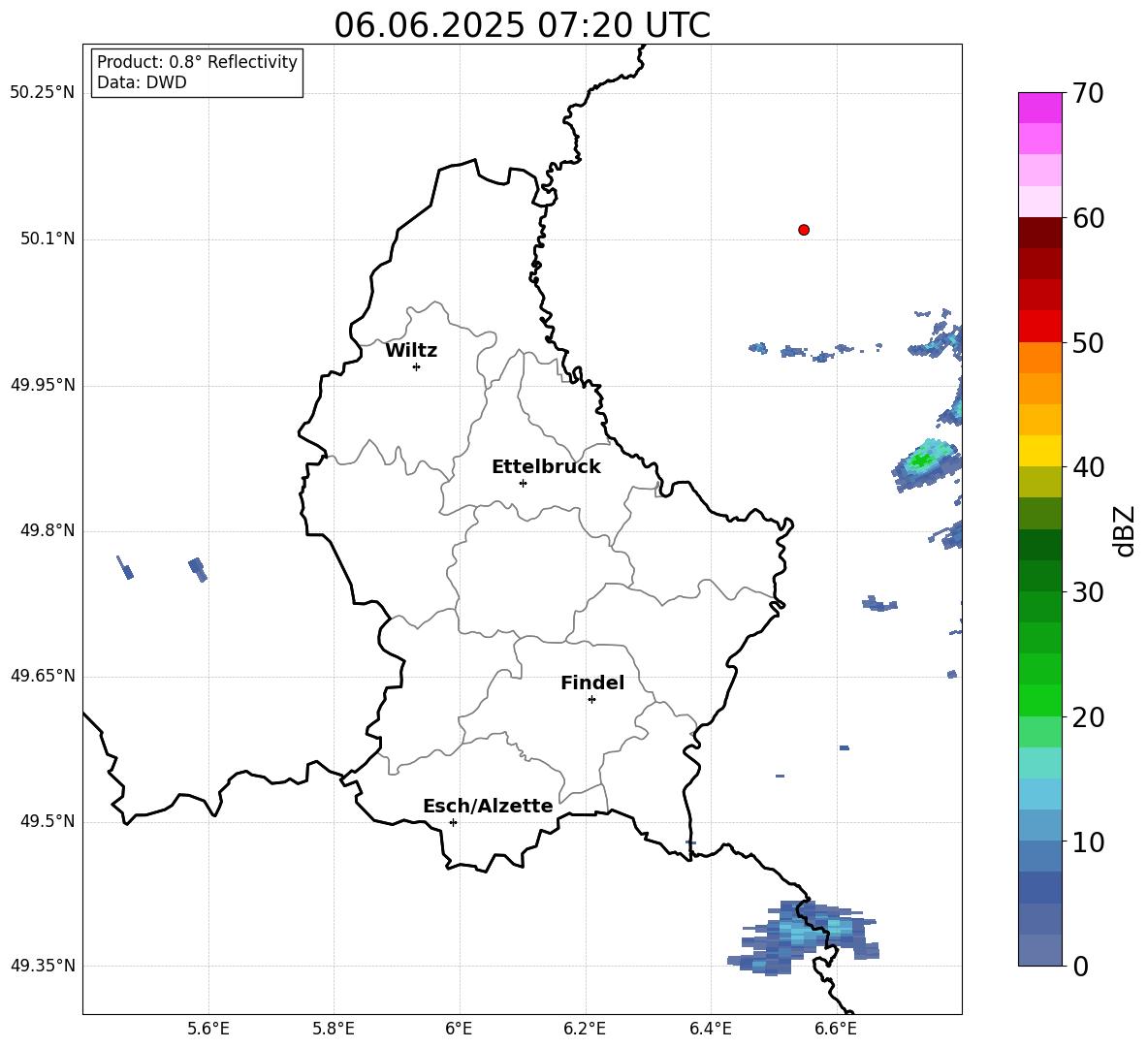The height and width of the screenshot is (1048, 1148).
Task: Click the colorbar tick label 60
Action: click(1088, 218)
